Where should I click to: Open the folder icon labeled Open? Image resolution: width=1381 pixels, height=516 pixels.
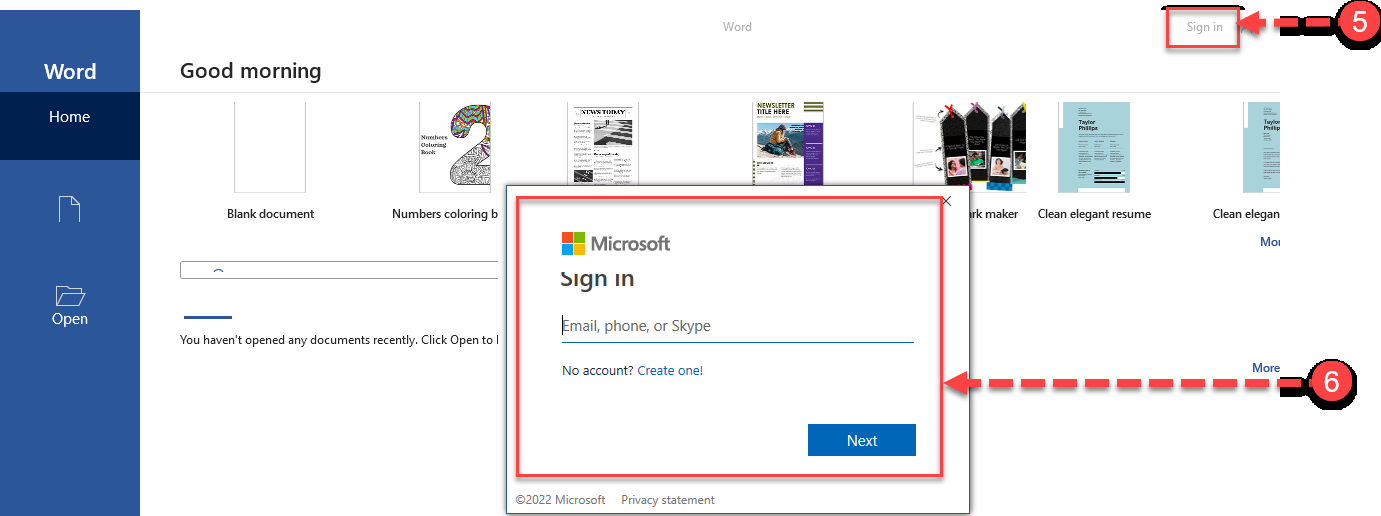coord(70,305)
